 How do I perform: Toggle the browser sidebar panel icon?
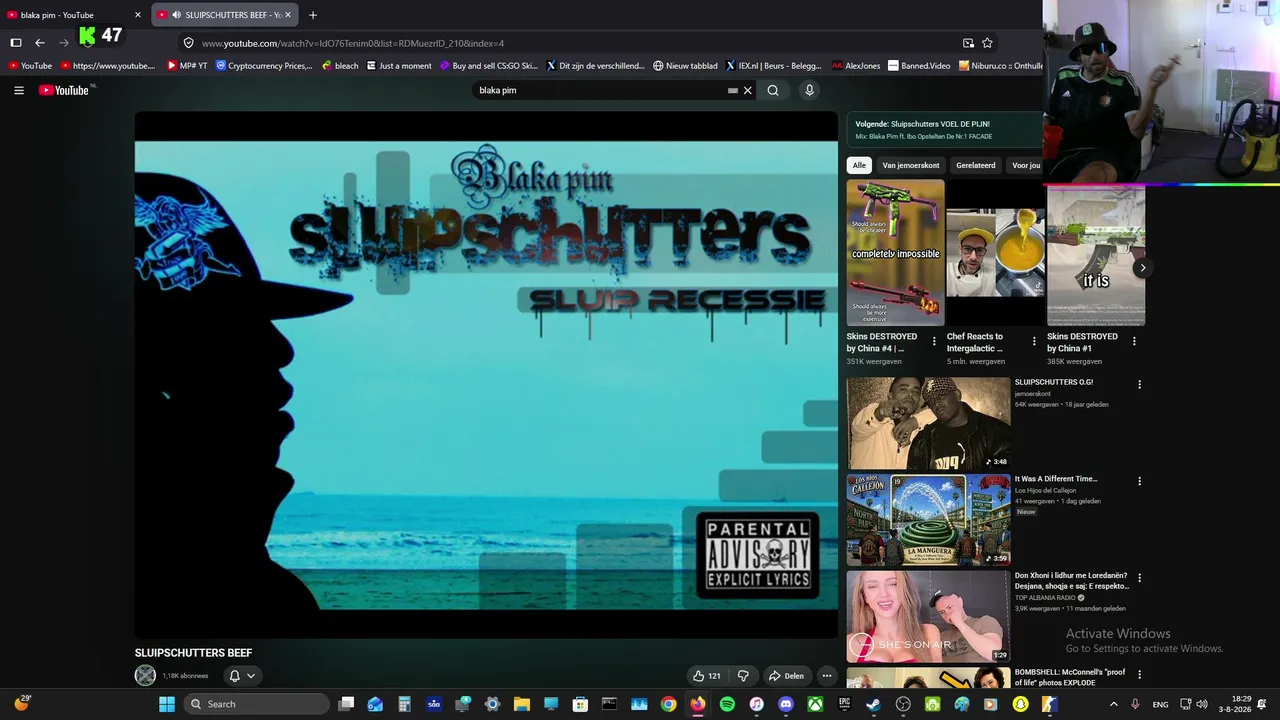coord(16,43)
